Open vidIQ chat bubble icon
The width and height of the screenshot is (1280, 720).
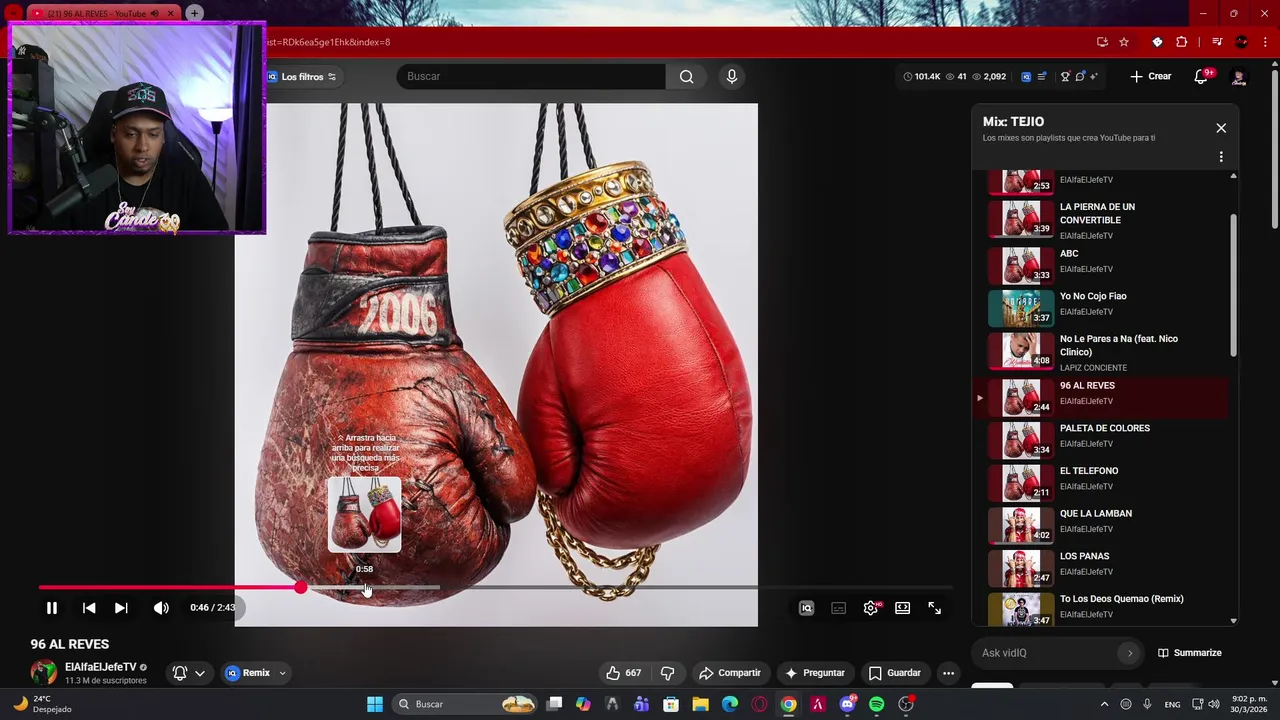(1080, 76)
